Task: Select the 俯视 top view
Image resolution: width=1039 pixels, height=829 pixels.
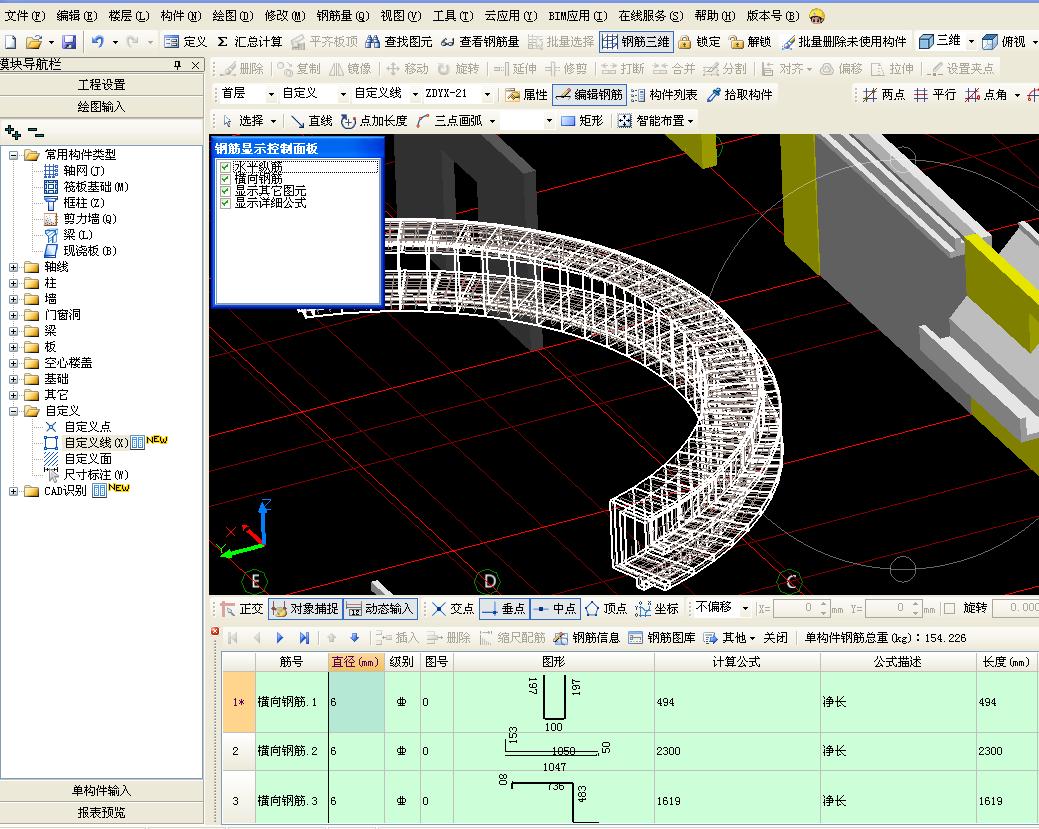Action: (1004, 42)
